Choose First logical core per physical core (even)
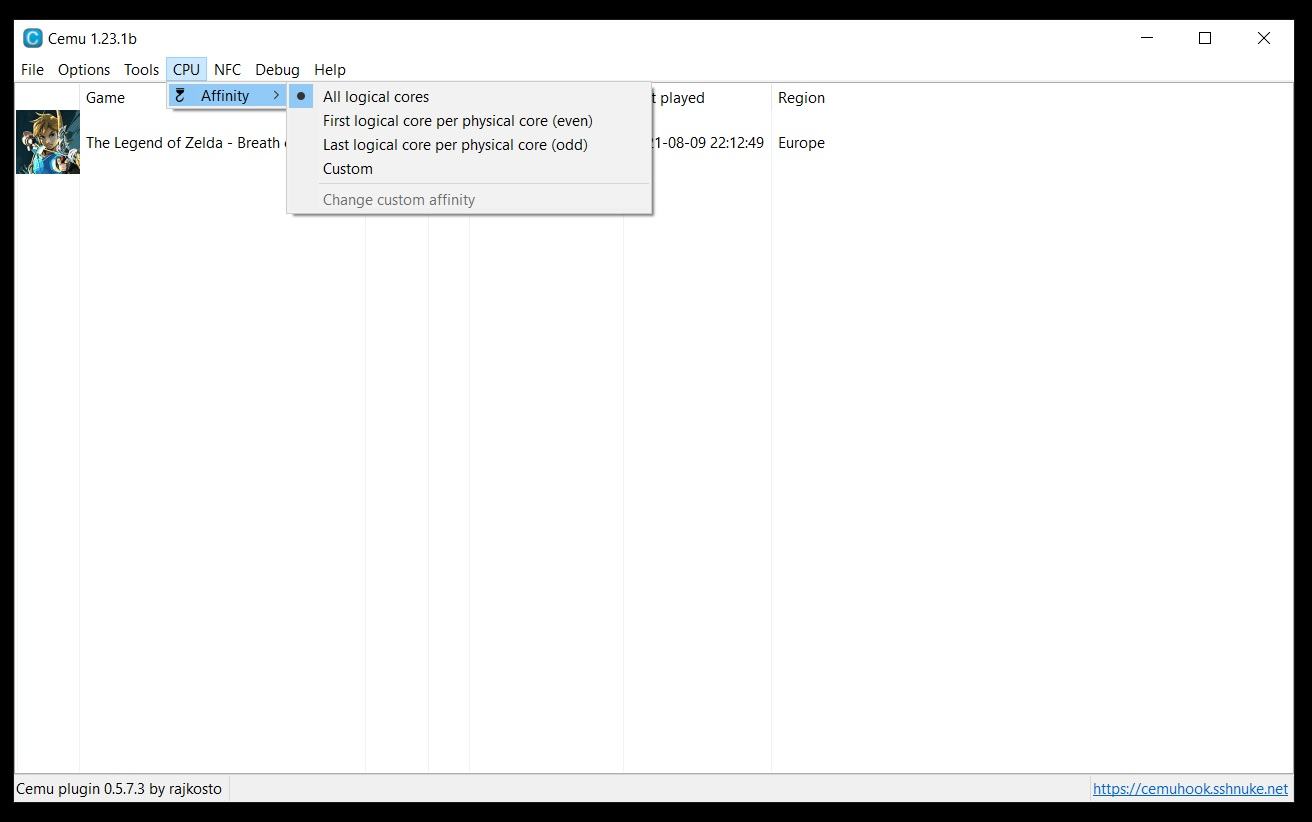The height and width of the screenshot is (822, 1312). 470,121
